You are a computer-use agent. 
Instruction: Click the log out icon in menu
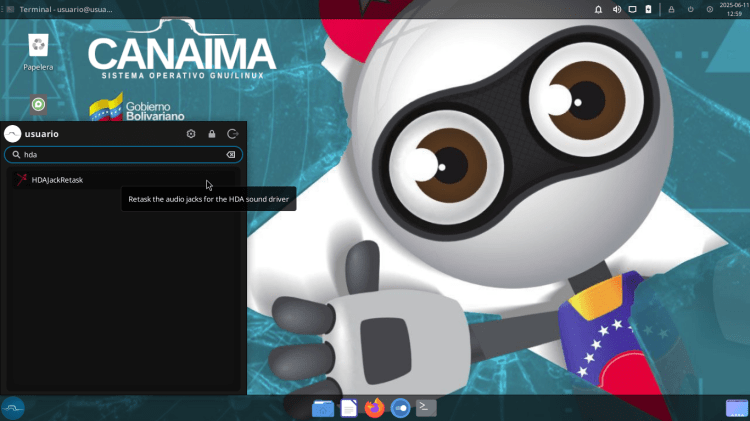click(232, 134)
